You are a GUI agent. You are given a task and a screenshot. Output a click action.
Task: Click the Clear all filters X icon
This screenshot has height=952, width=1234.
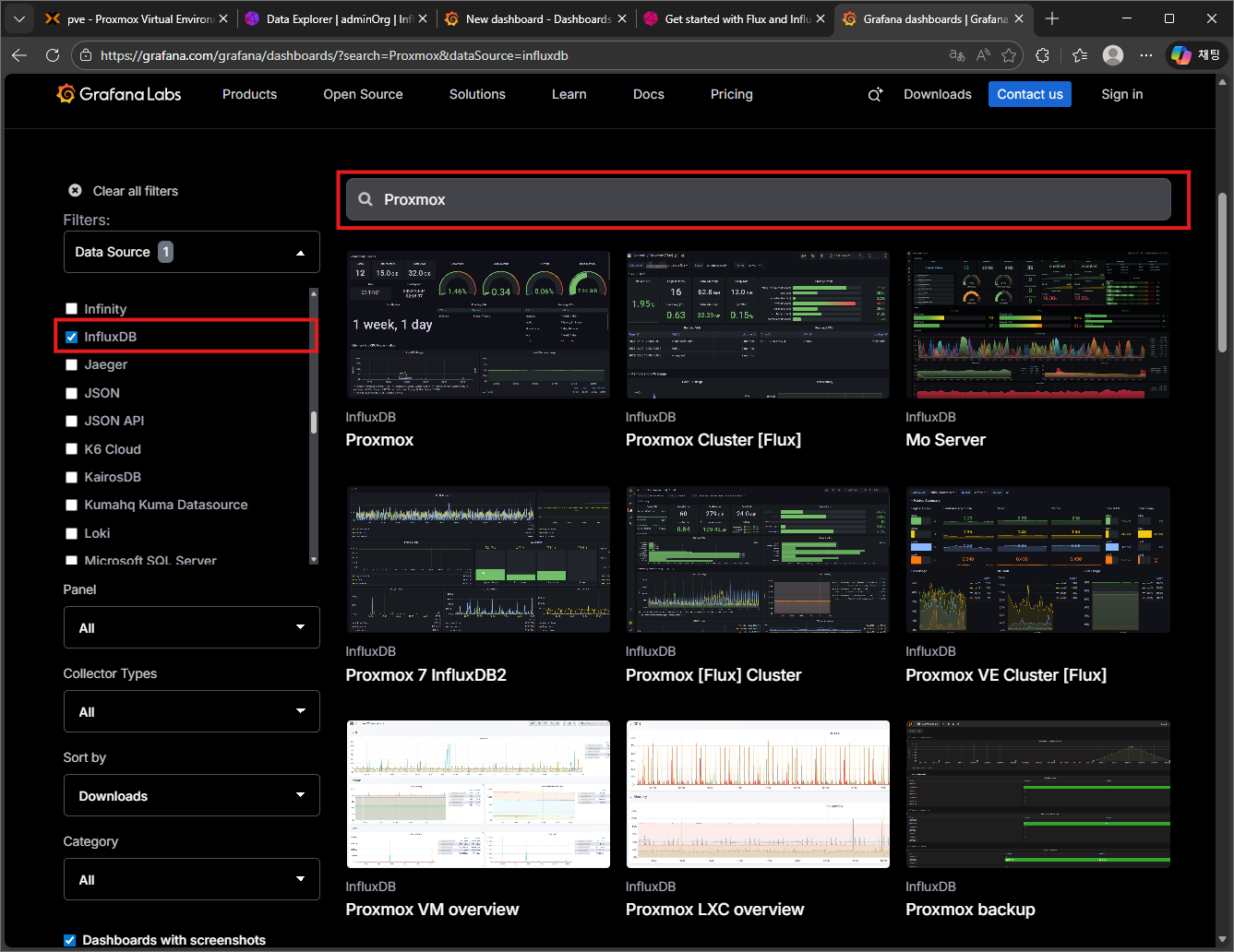[x=75, y=190]
